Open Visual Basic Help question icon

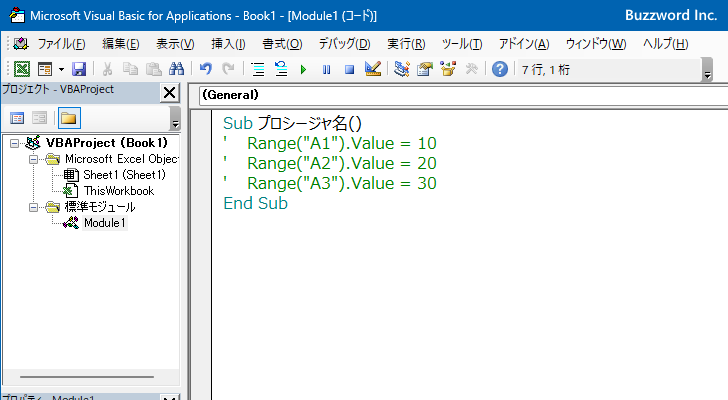point(500,69)
